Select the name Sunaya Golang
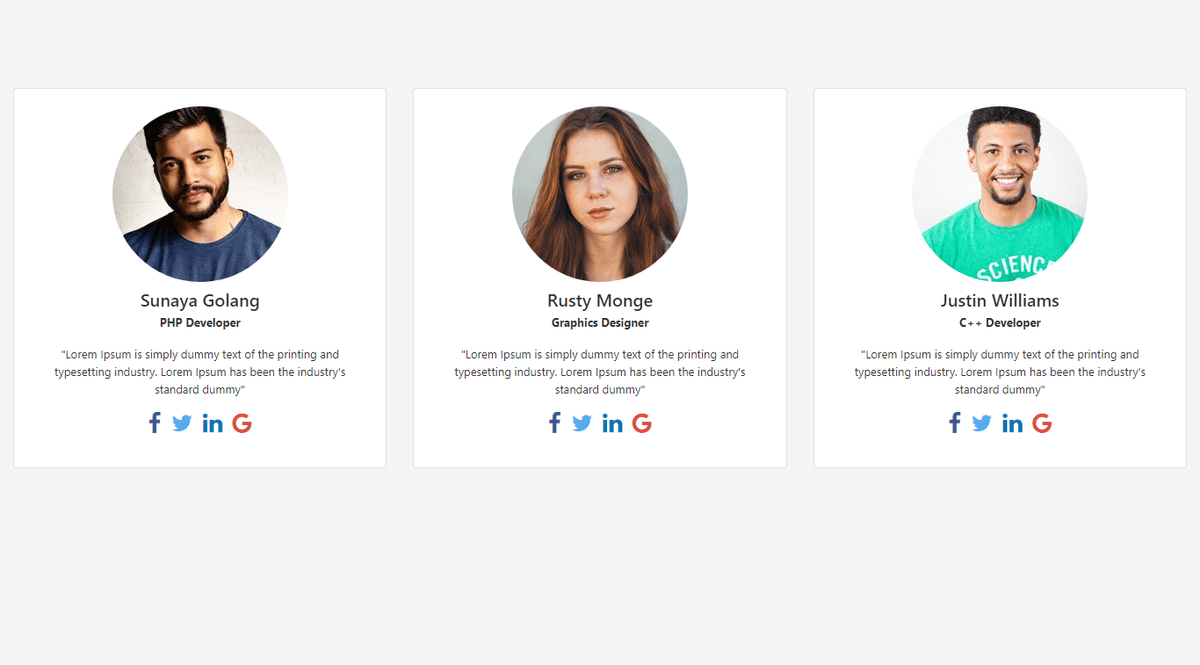 pos(200,300)
